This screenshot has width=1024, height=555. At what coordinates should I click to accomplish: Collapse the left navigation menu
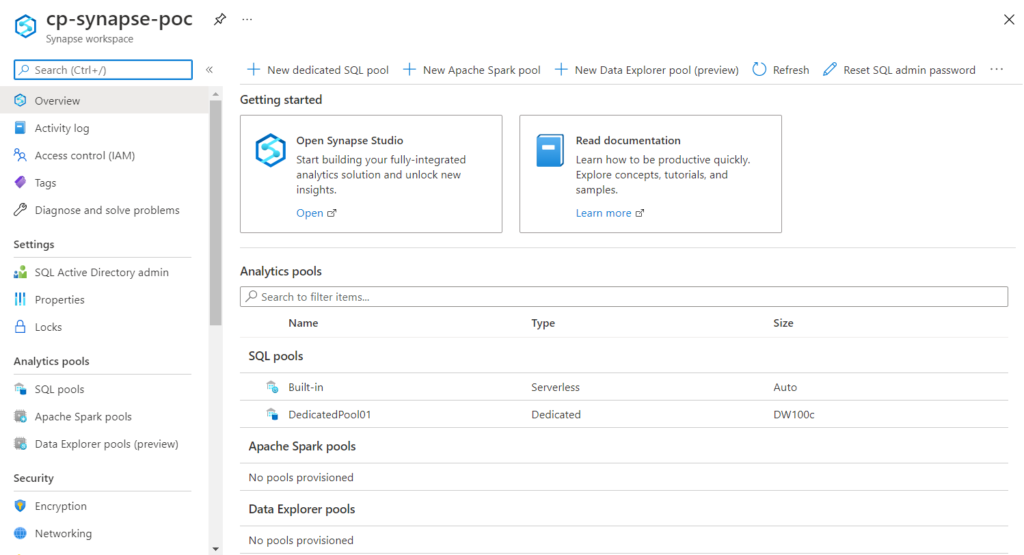tap(210, 70)
